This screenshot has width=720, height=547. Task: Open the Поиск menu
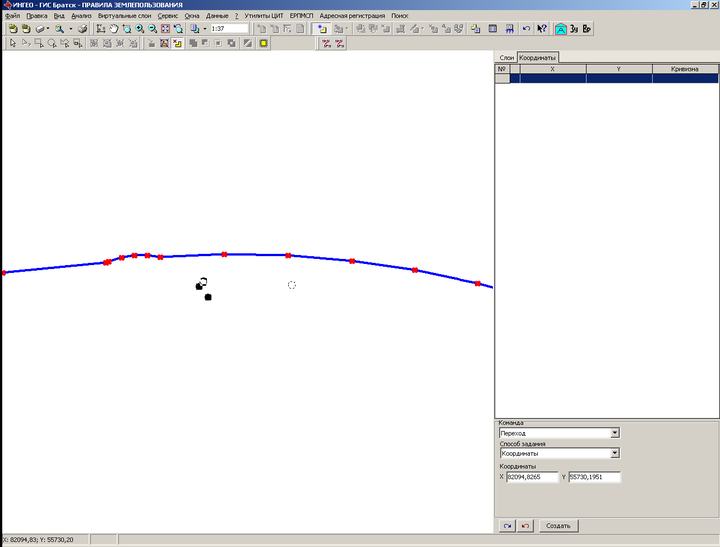[399, 16]
